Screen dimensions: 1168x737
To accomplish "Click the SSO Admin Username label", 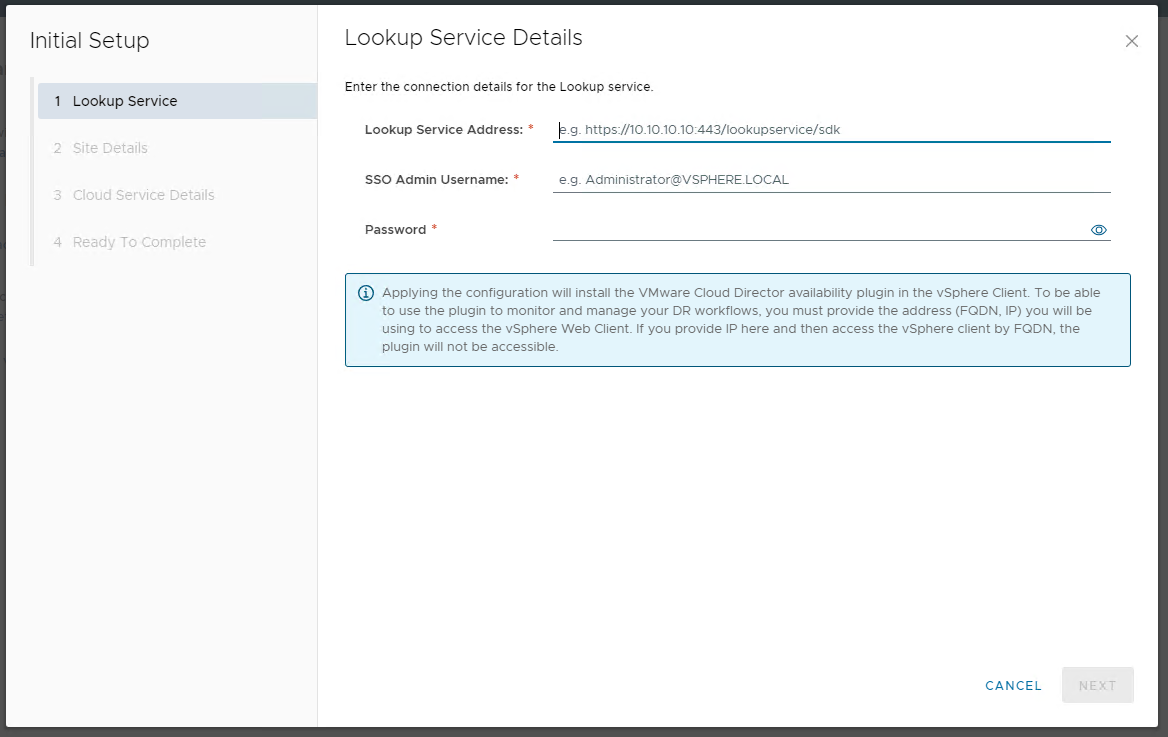I will pos(437,180).
